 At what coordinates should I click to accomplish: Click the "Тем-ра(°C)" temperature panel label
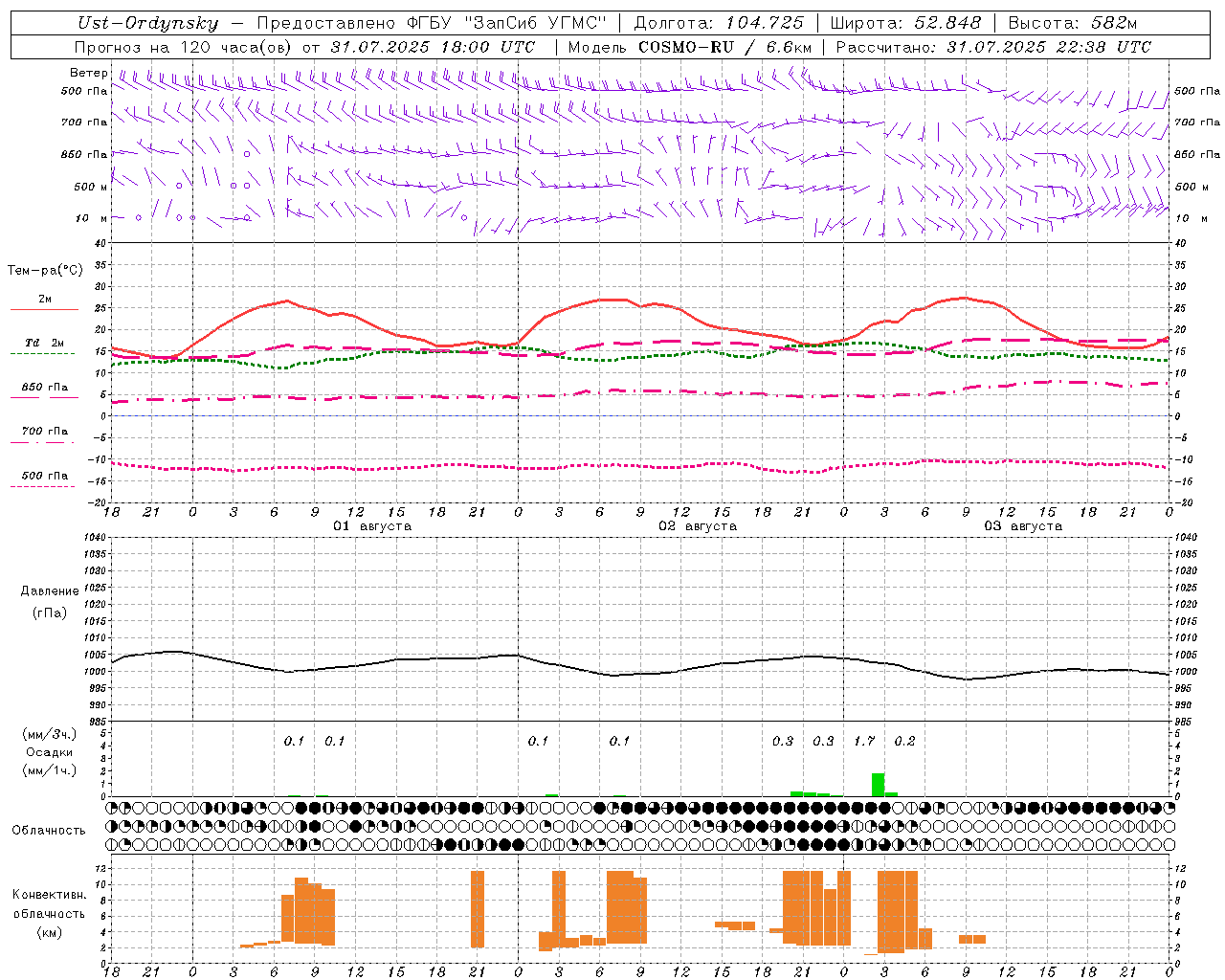(x=45, y=271)
